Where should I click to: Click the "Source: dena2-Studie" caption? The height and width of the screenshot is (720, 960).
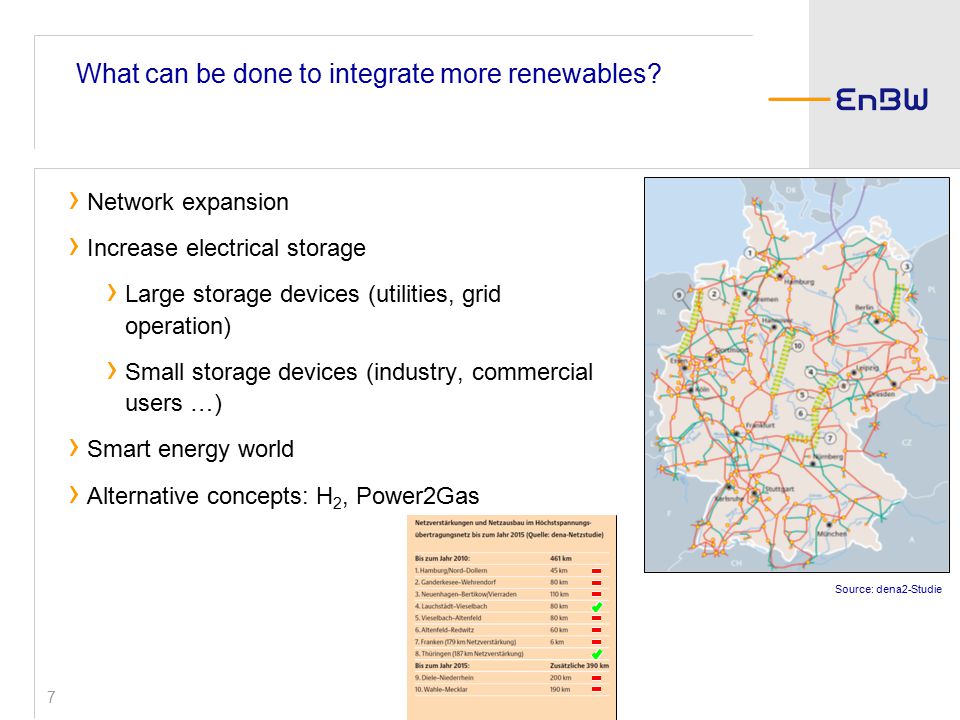coord(888,589)
